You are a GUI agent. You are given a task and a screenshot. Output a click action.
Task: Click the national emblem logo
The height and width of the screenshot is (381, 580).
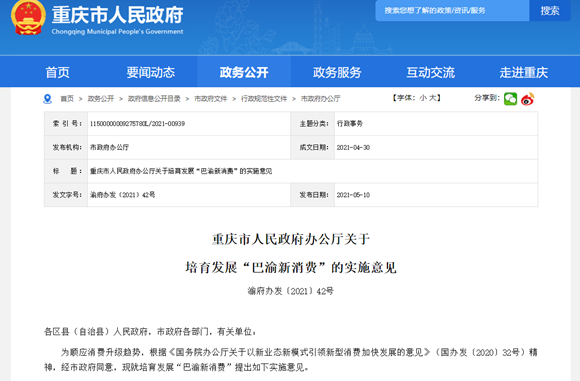pyautogui.click(x=28, y=18)
